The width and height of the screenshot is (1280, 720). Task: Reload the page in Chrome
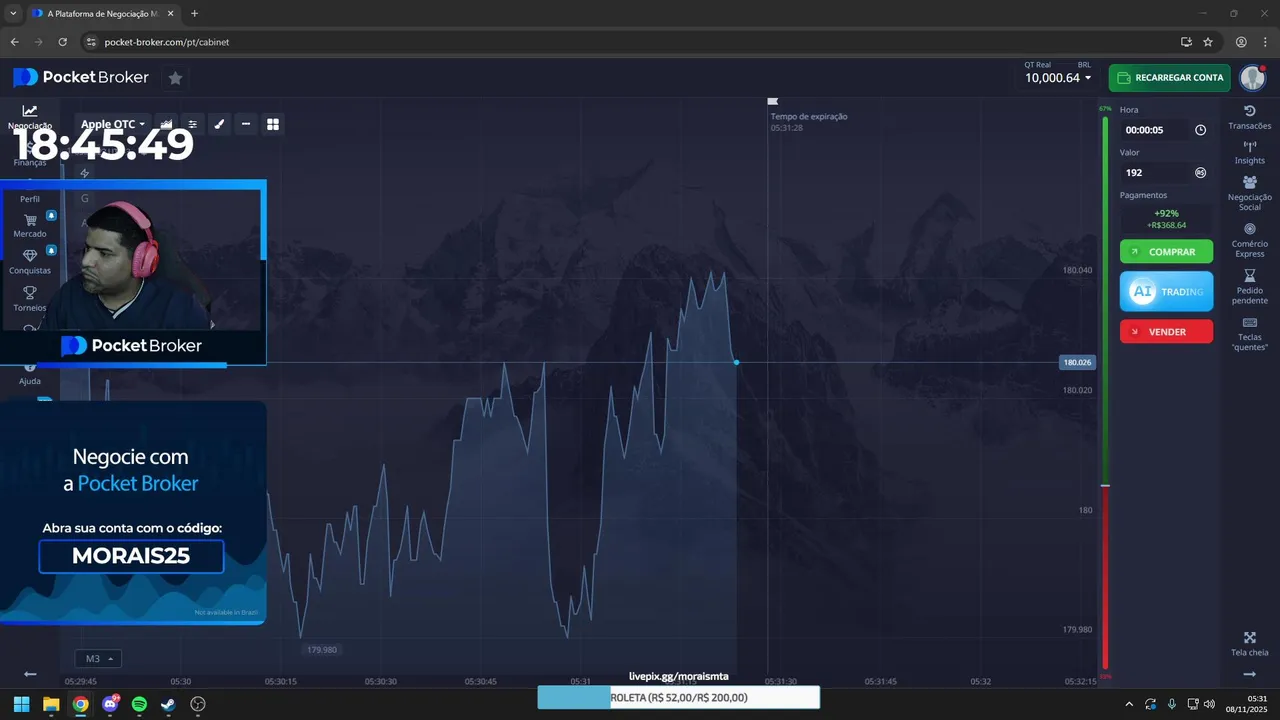pos(63,42)
